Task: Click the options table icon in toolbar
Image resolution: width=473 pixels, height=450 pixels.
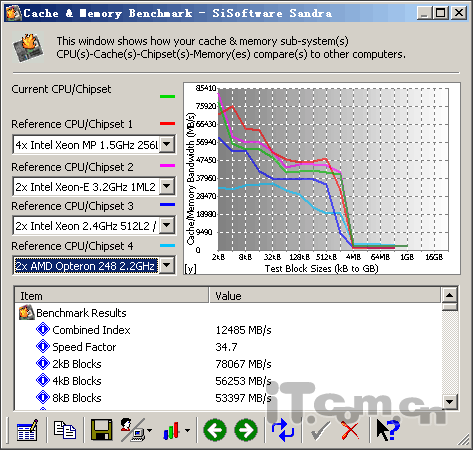Action: [x=27, y=430]
